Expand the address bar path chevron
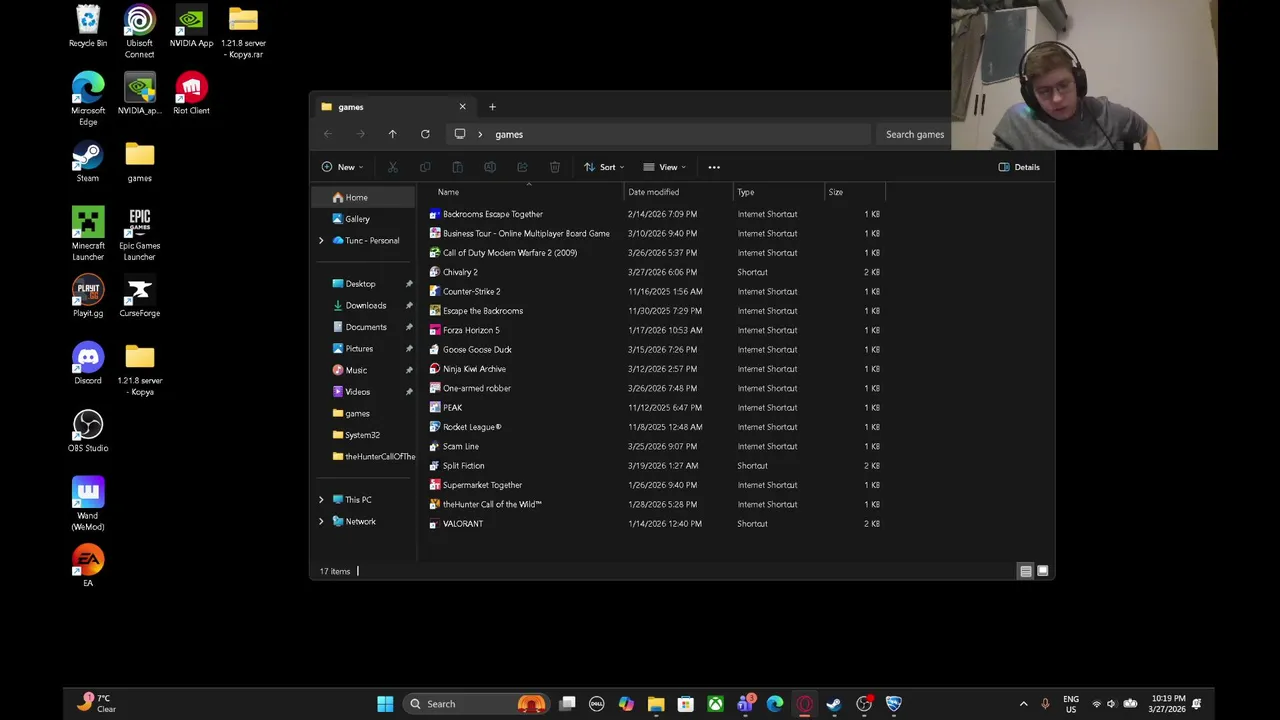Image resolution: width=1280 pixels, height=720 pixels. [480, 134]
